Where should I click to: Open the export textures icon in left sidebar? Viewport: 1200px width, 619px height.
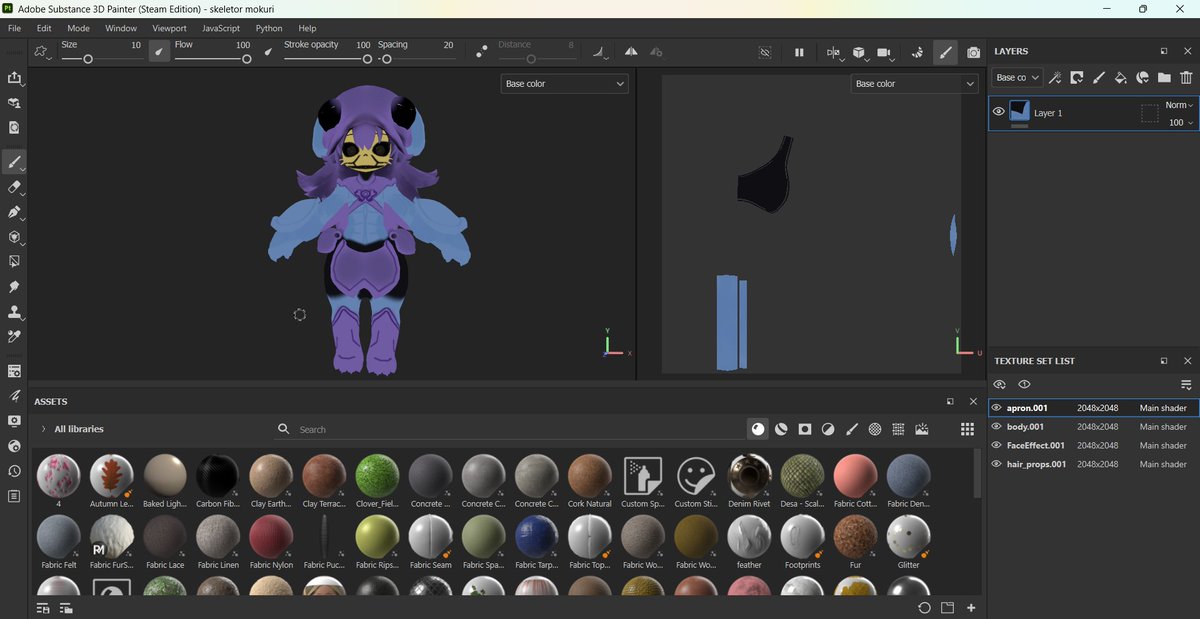pyautogui.click(x=14, y=77)
